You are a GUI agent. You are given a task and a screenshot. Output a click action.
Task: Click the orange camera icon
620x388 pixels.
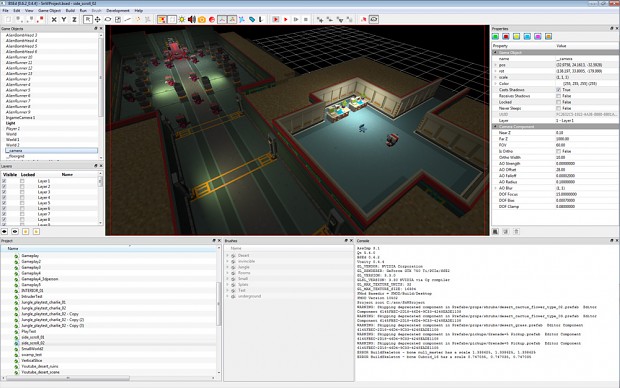202,19
